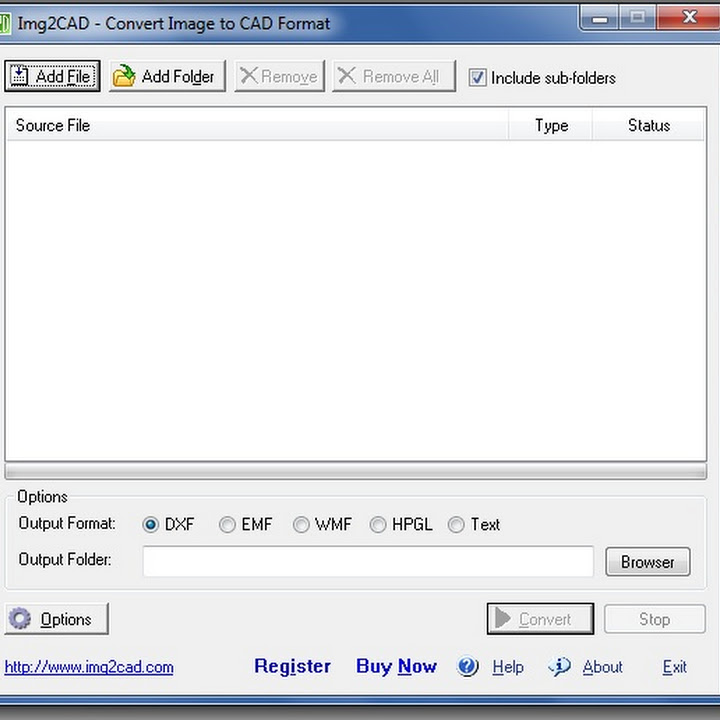Click the Remove button
This screenshot has width=720, height=720.
[279, 76]
